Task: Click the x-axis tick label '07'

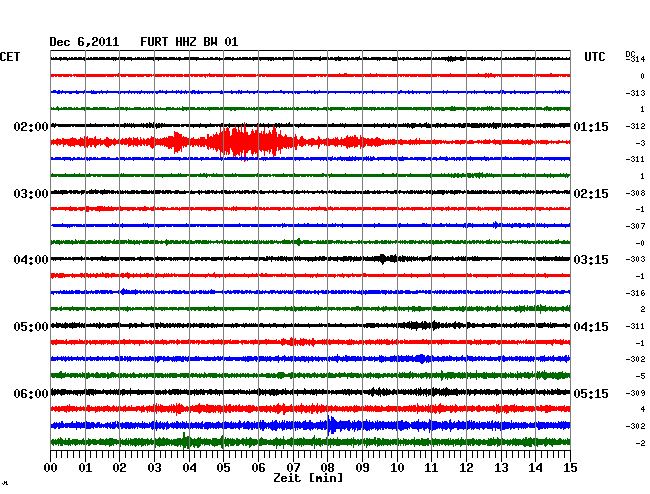Action: 293,468
